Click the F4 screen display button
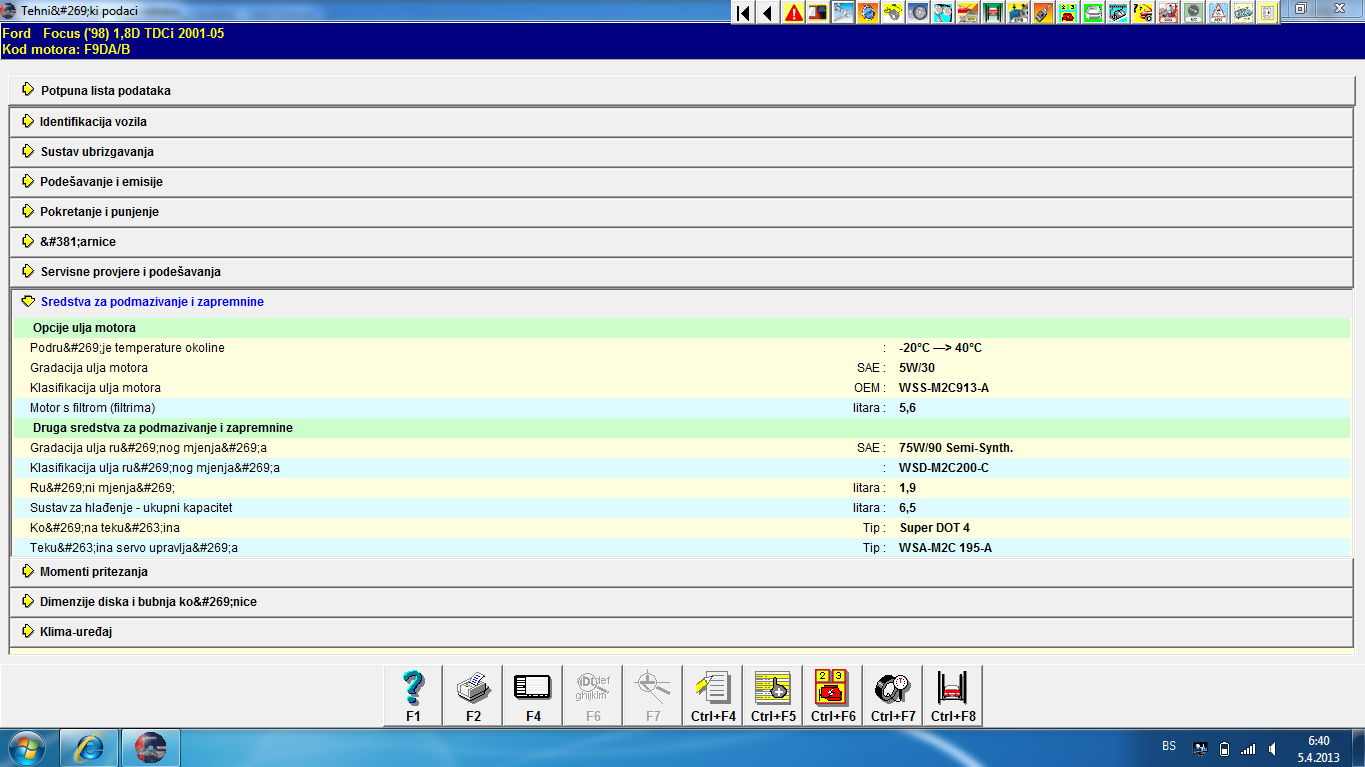The width and height of the screenshot is (1365, 767). (x=533, y=696)
